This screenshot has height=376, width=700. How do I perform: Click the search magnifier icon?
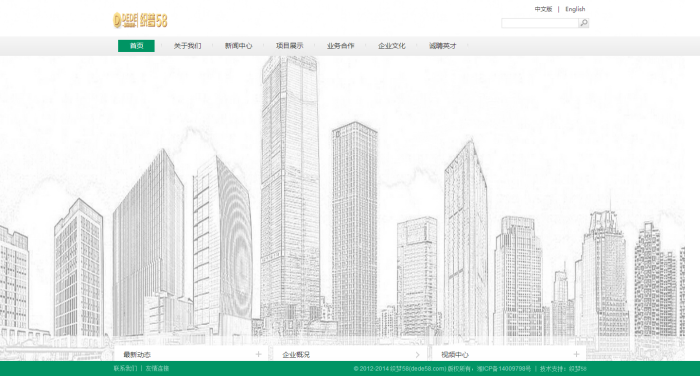[583, 23]
